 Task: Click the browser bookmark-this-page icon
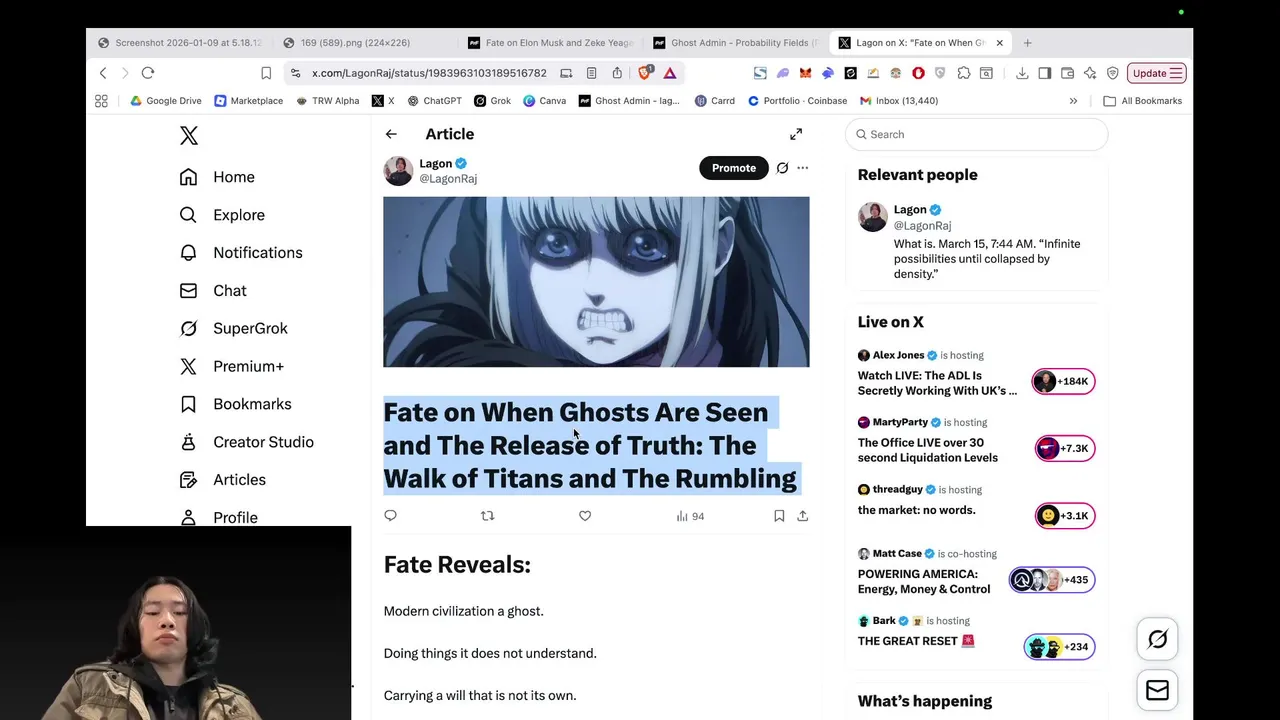(266, 73)
